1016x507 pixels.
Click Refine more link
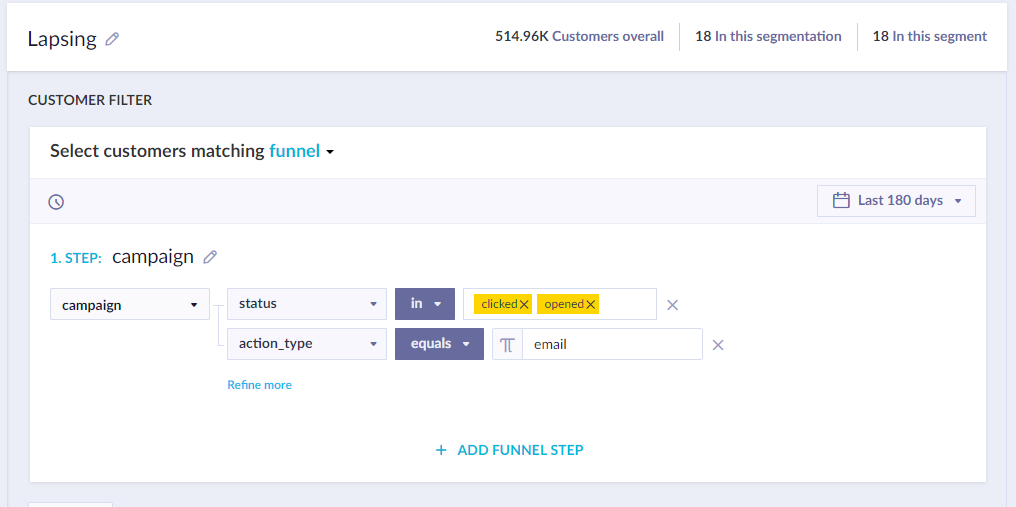coord(259,385)
